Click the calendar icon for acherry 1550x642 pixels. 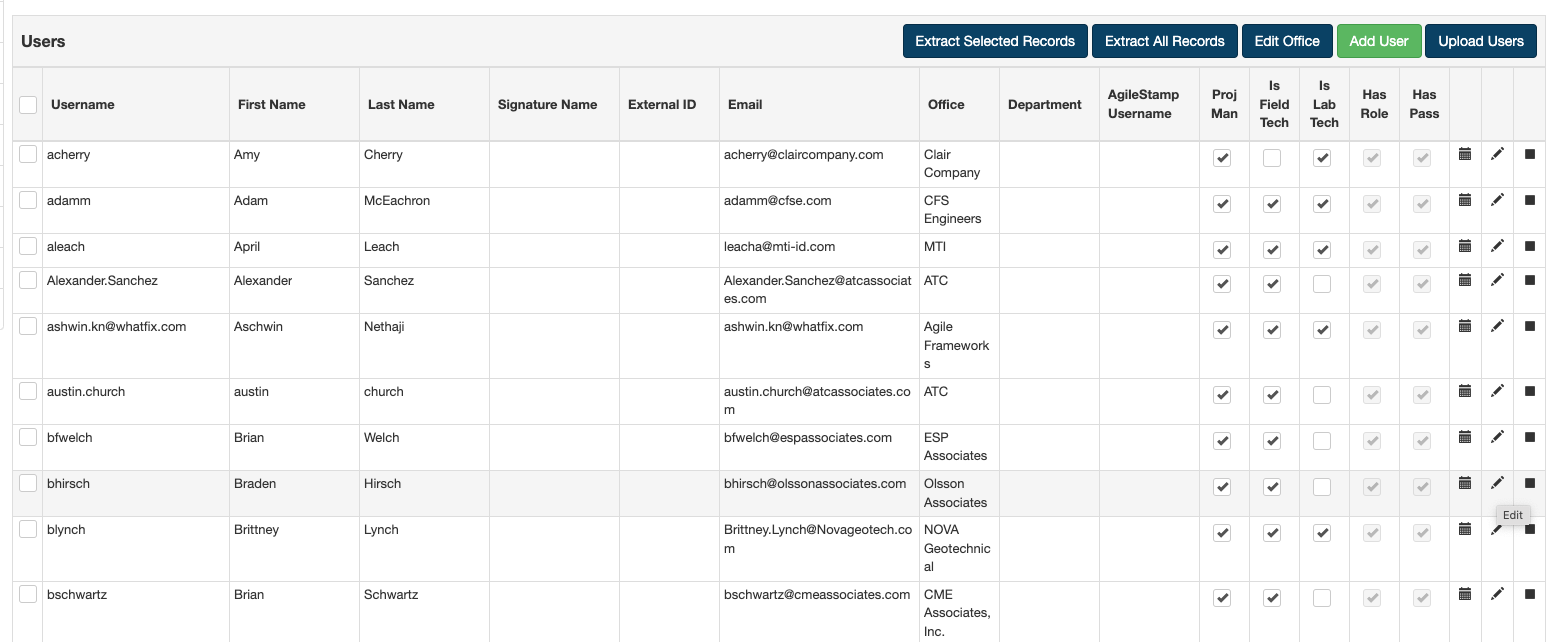click(1465, 154)
